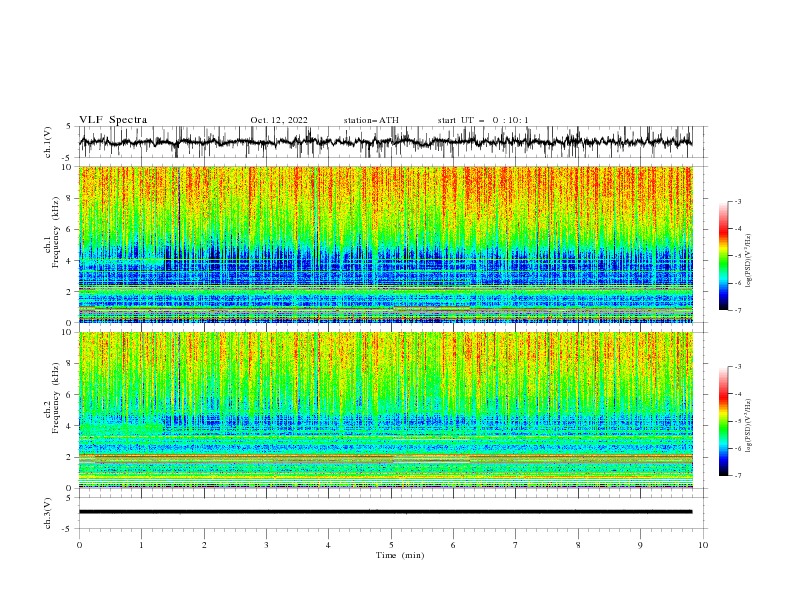Select the date text "Oct. 12, 2022"
The image size is (792, 612).
coord(279,120)
